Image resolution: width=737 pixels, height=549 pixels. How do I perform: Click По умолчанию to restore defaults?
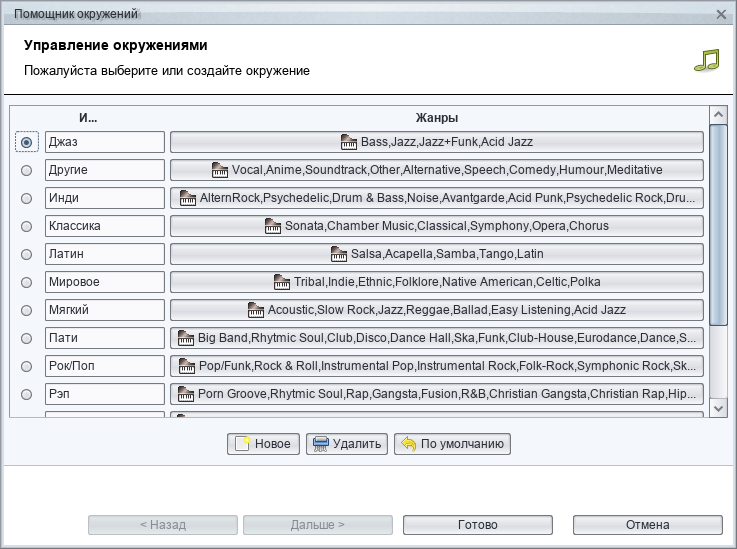(452, 444)
